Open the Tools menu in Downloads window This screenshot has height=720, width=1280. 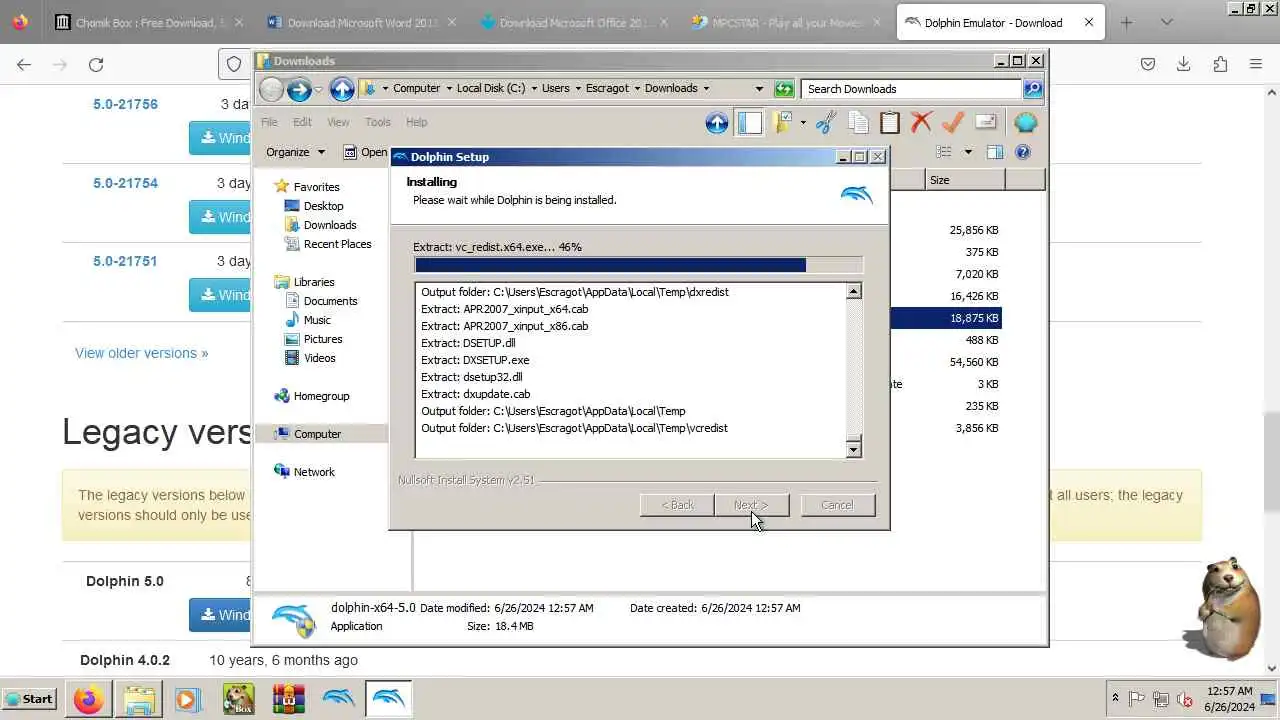coord(378,122)
